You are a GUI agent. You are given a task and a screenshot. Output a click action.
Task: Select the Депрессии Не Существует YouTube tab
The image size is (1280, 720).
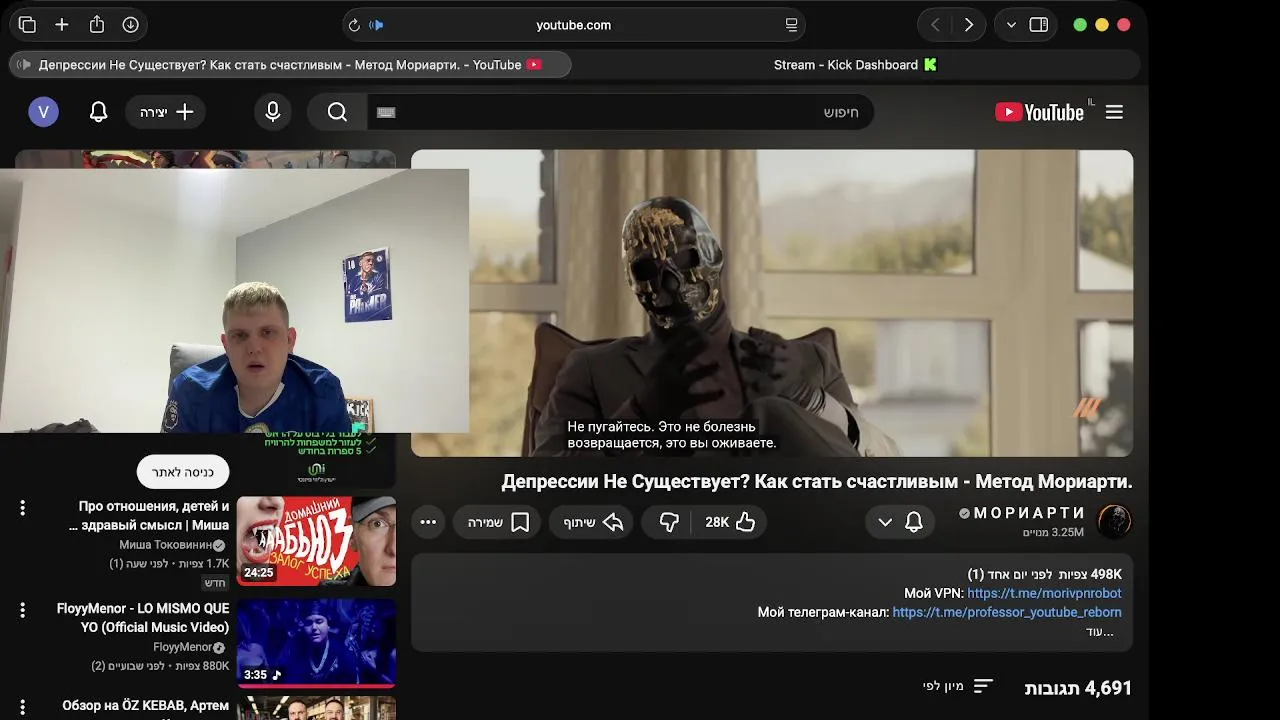click(x=290, y=65)
